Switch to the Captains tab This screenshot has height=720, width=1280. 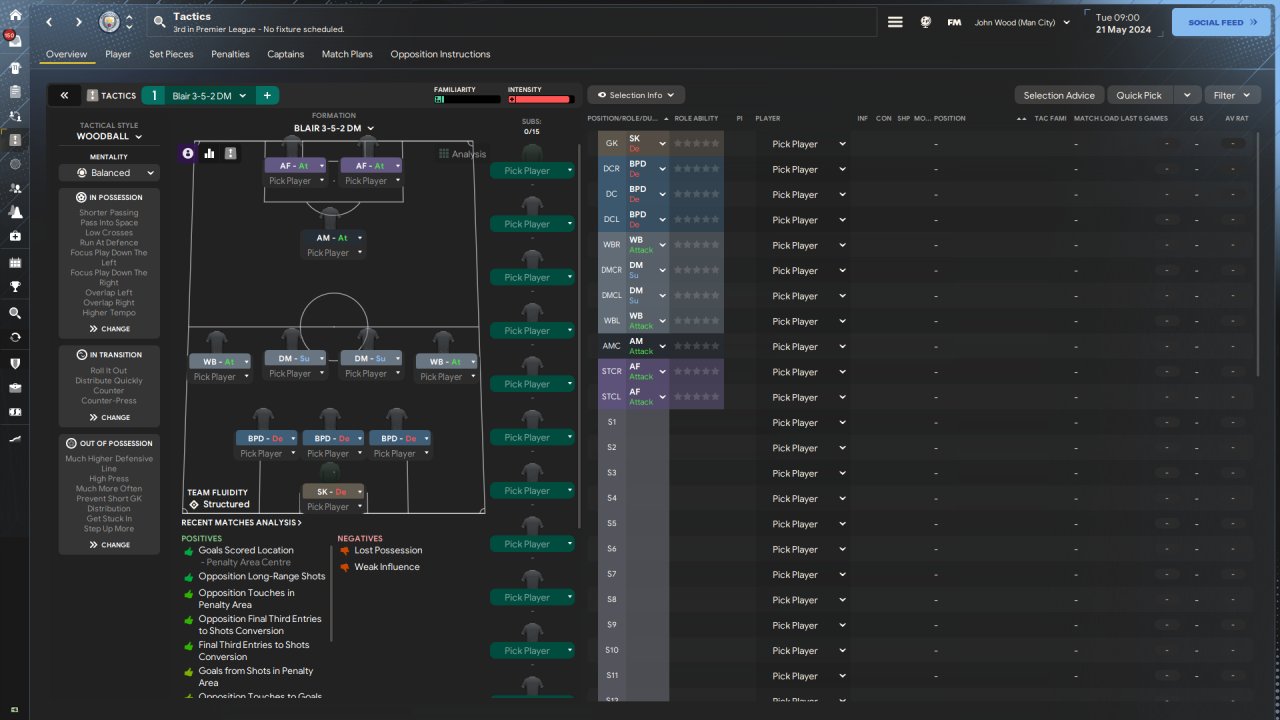tap(286, 54)
